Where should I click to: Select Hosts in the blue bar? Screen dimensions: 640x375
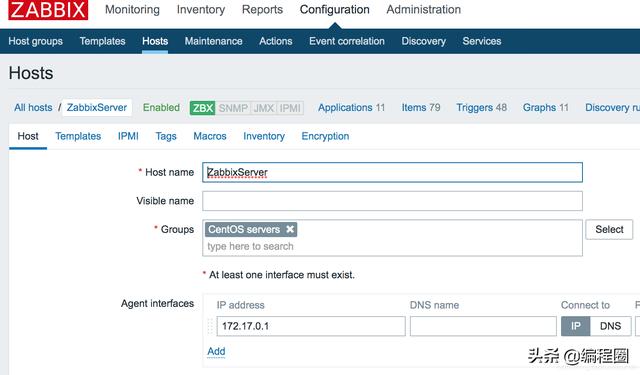155,41
